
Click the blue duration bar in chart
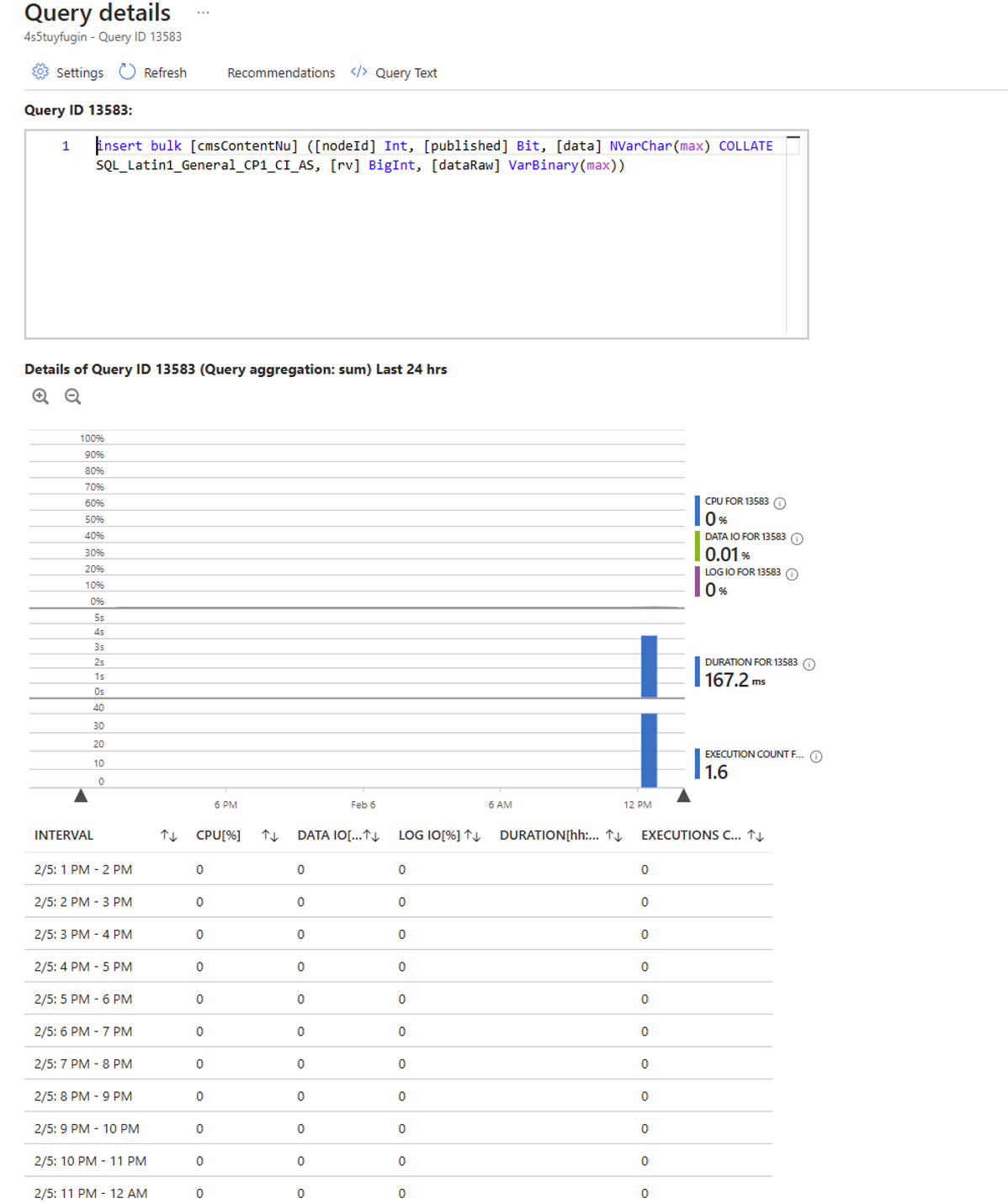(649, 666)
